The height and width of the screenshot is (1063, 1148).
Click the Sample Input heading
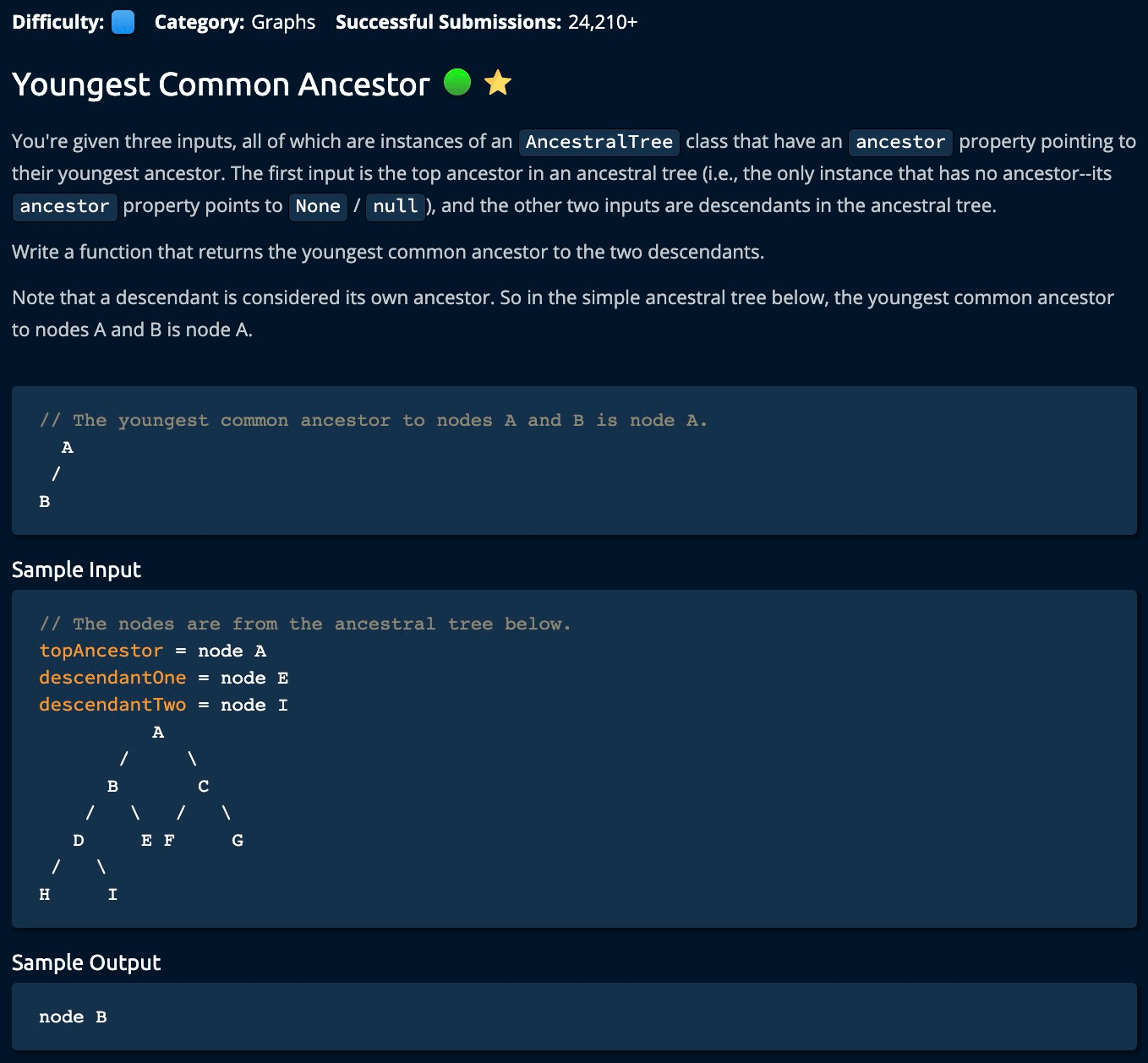76,570
